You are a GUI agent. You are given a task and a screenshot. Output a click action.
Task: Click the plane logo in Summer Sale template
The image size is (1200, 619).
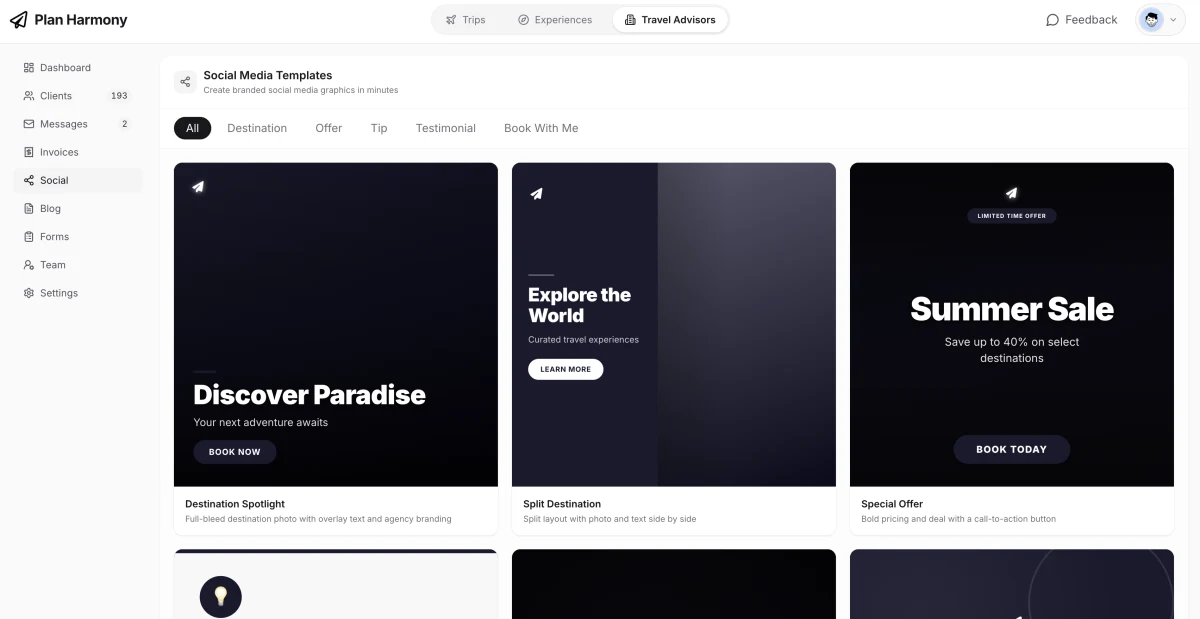coord(1012,193)
